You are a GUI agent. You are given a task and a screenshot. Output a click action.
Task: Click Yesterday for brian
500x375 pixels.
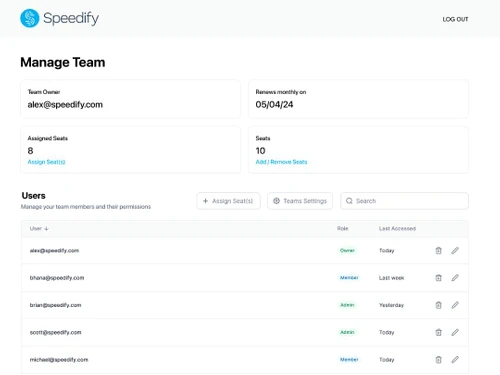click(x=391, y=305)
